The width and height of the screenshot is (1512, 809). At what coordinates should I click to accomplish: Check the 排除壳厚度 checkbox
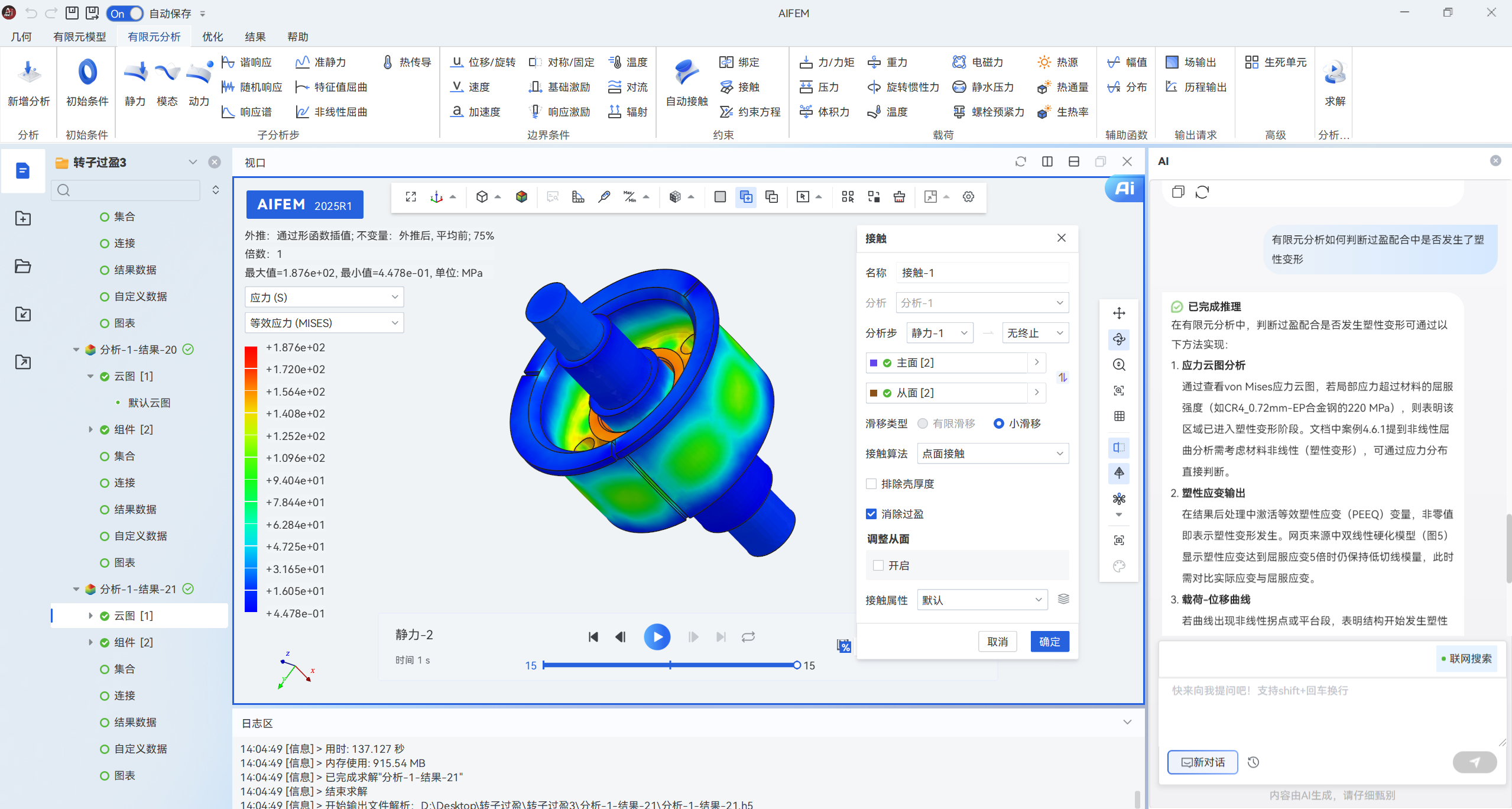tap(871, 484)
